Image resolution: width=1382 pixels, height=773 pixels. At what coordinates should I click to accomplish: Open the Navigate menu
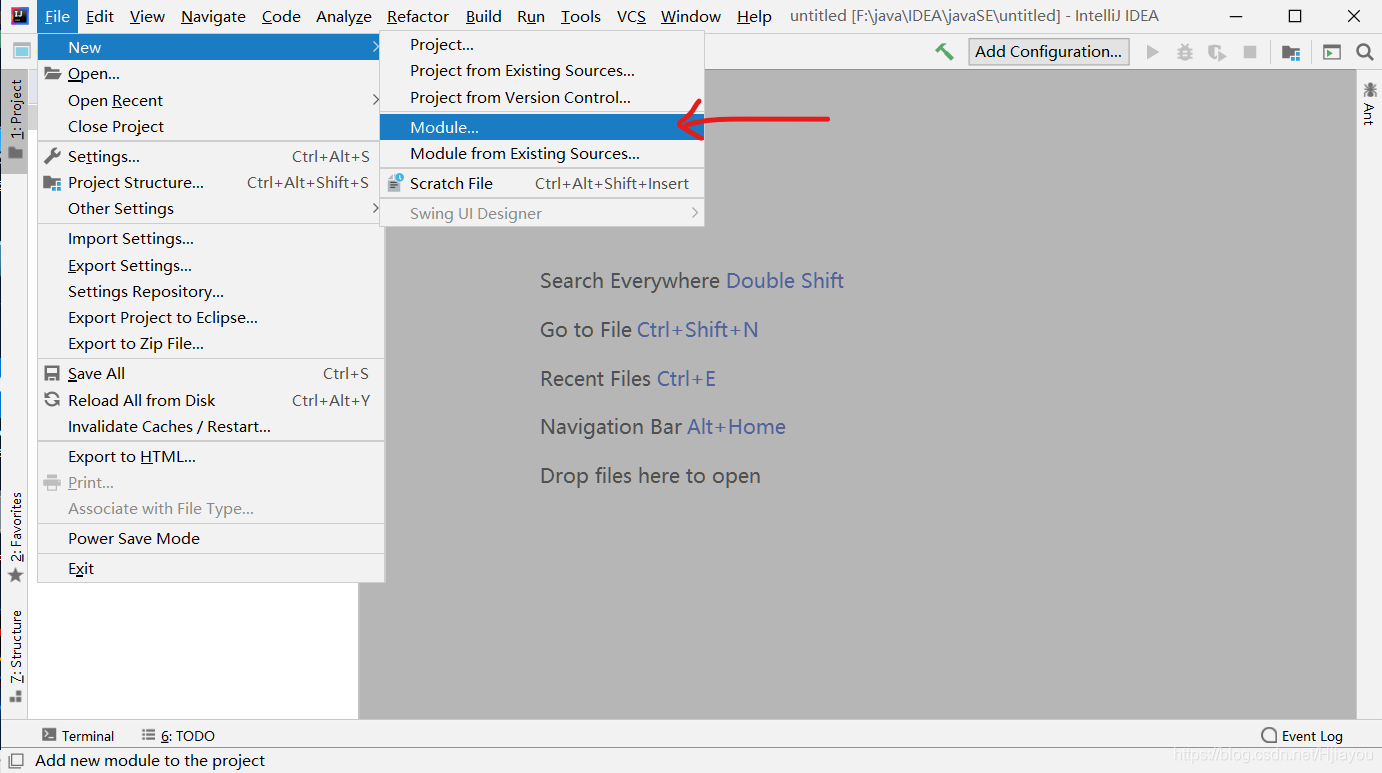(213, 16)
